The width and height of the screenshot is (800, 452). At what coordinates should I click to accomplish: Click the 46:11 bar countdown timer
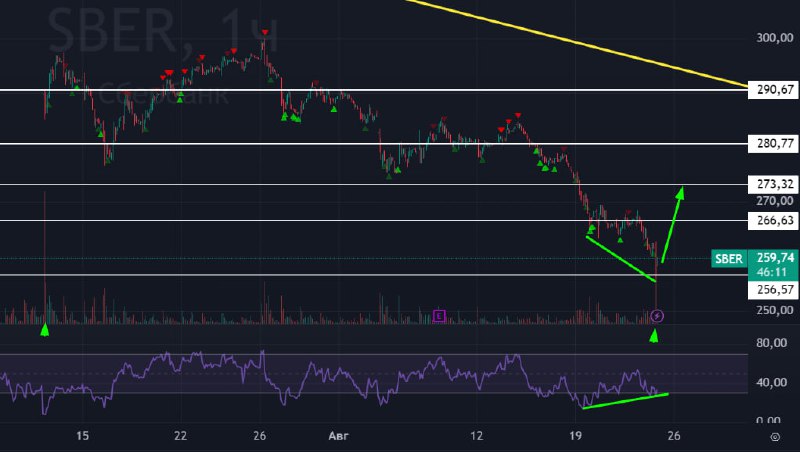coord(771,272)
